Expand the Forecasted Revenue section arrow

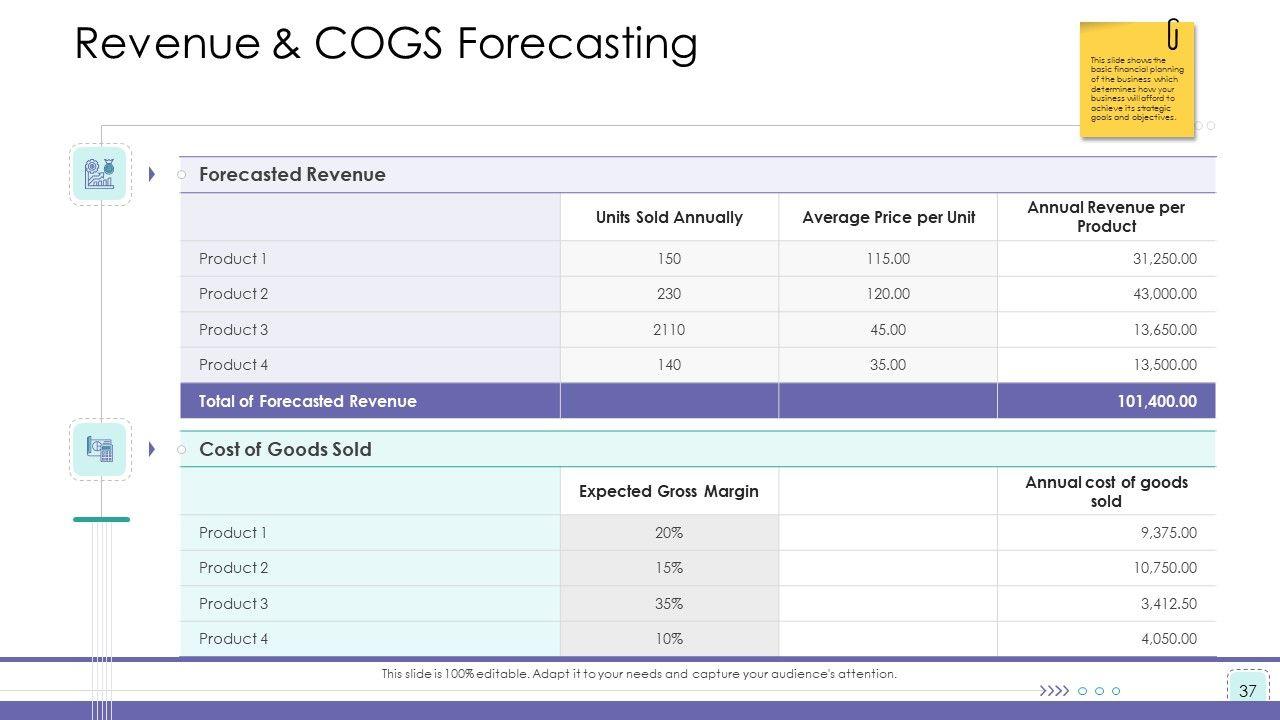152,175
